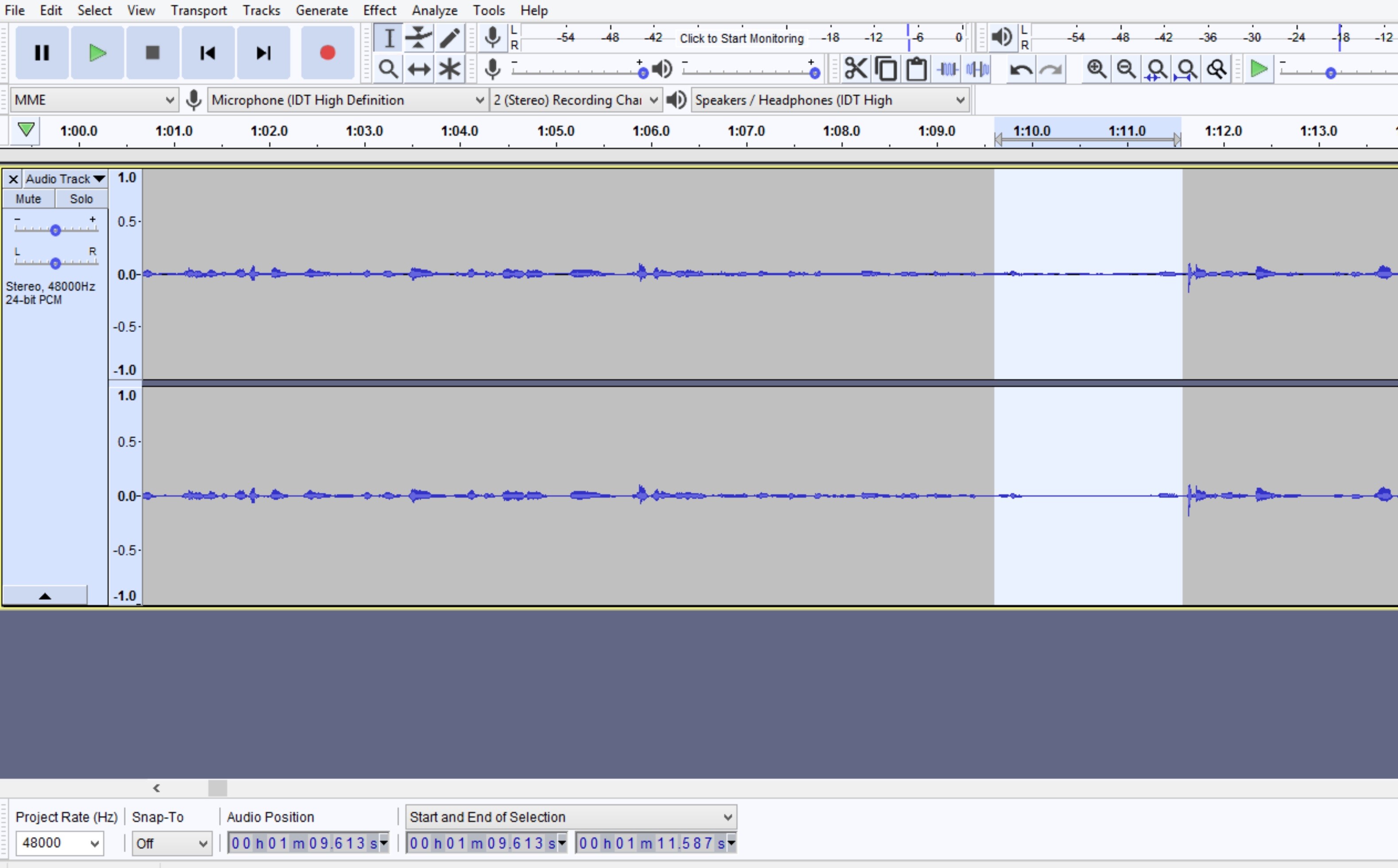Mute the Audio Track
Image resolution: width=1398 pixels, height=868 pixels.
[x=28, y=199]
